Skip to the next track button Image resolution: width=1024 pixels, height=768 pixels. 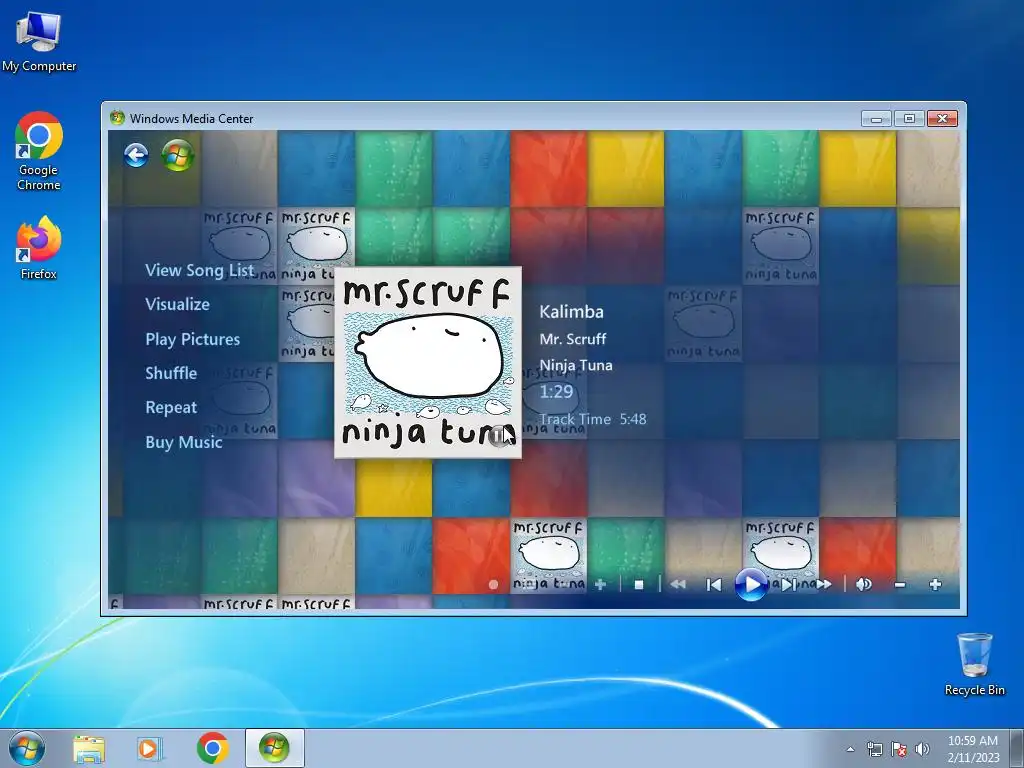click(x=789, y=584)
